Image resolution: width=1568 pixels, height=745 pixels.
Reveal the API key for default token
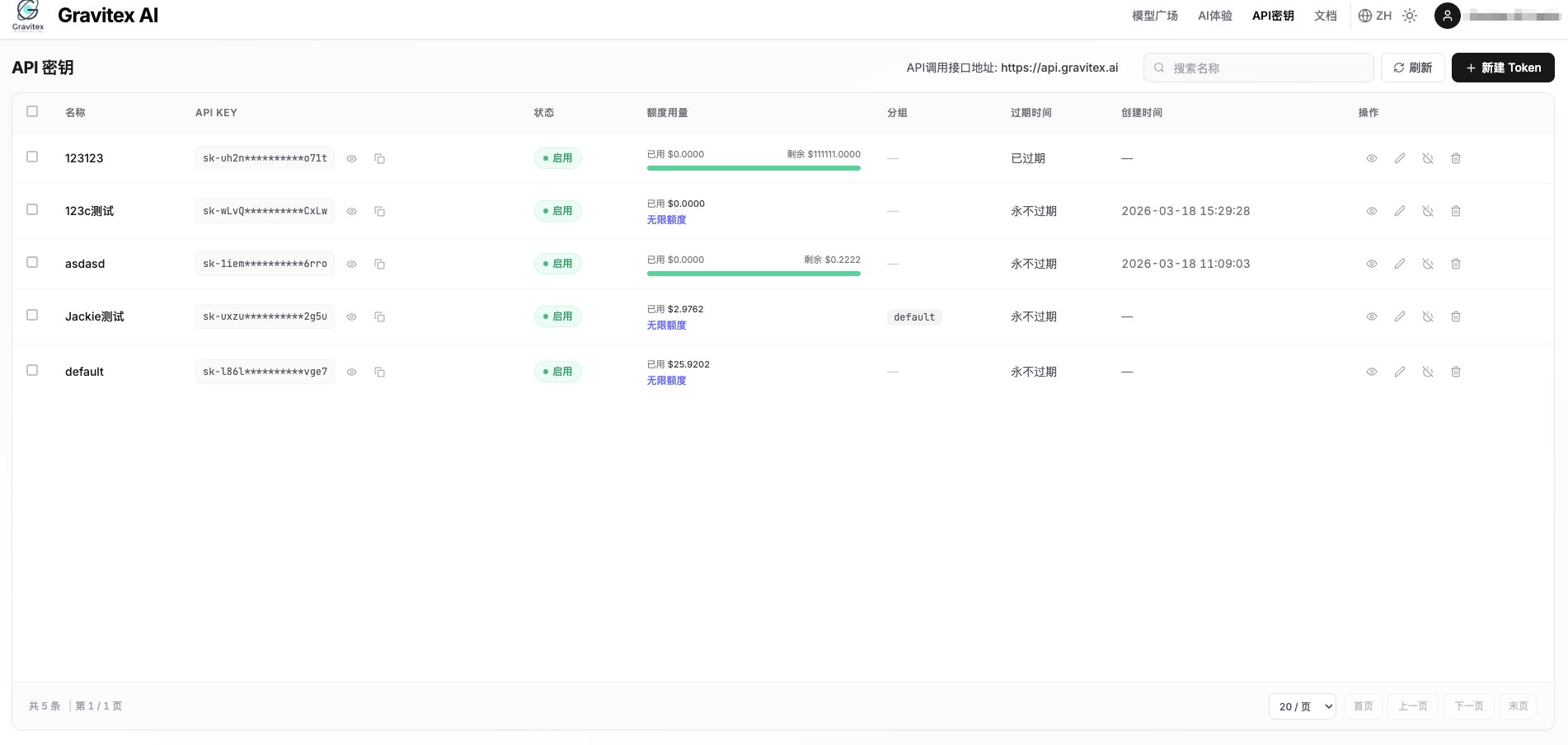pos(351,372)
